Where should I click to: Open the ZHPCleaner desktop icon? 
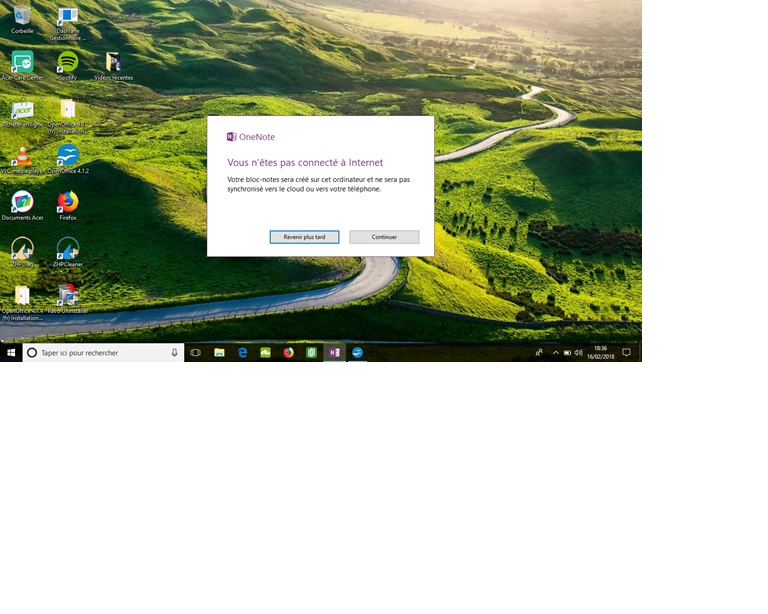coord(67,248)
